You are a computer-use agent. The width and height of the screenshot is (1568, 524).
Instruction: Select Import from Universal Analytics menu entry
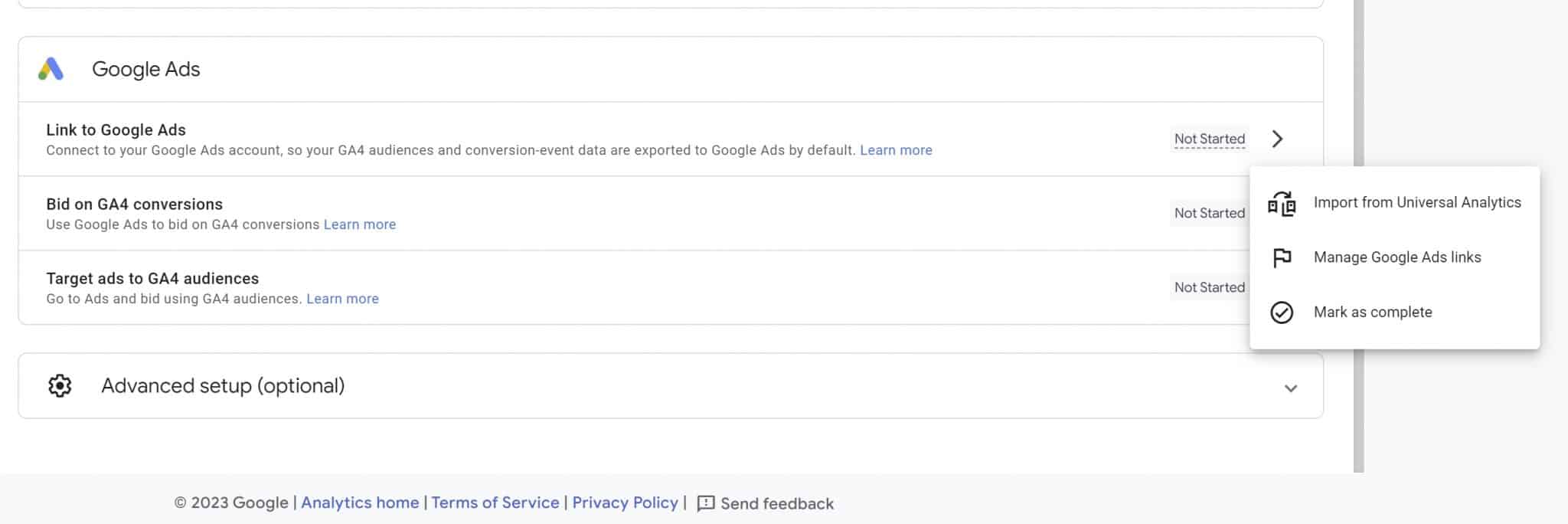click(1395, 203)
